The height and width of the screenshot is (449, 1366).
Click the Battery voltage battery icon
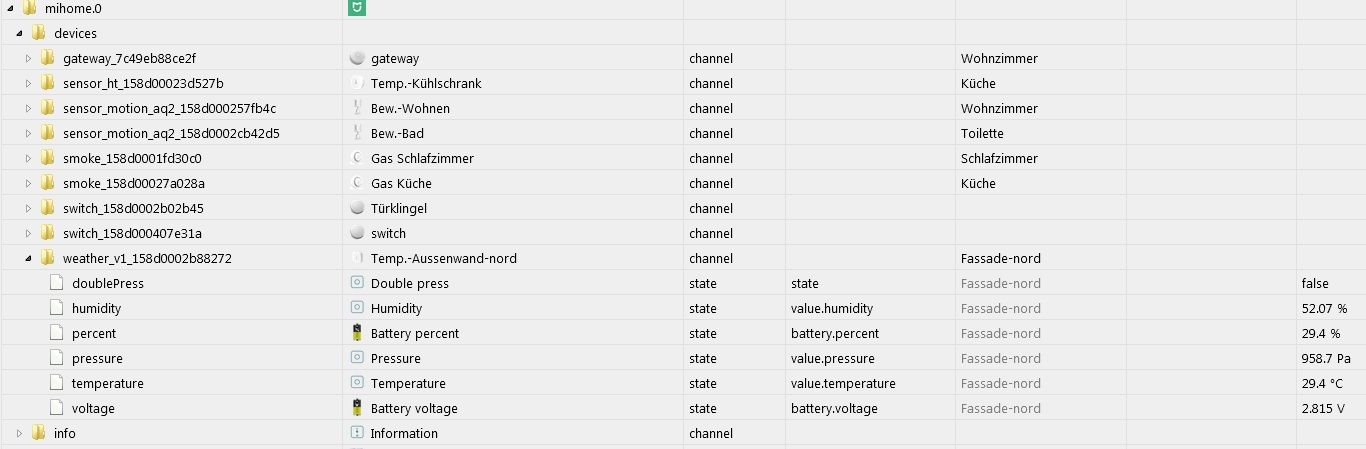coord(357,408)
